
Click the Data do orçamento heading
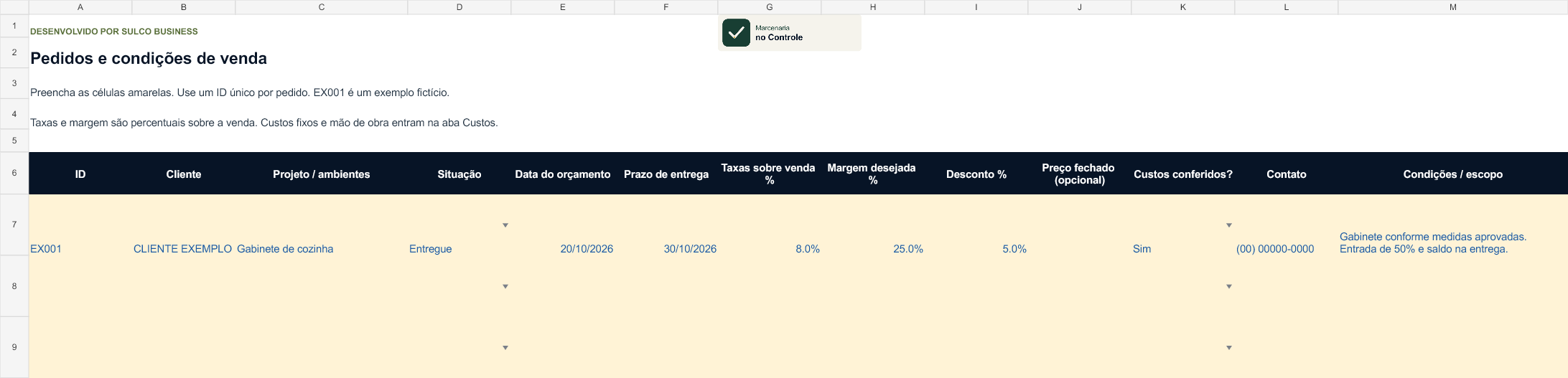tap(563, 174)
